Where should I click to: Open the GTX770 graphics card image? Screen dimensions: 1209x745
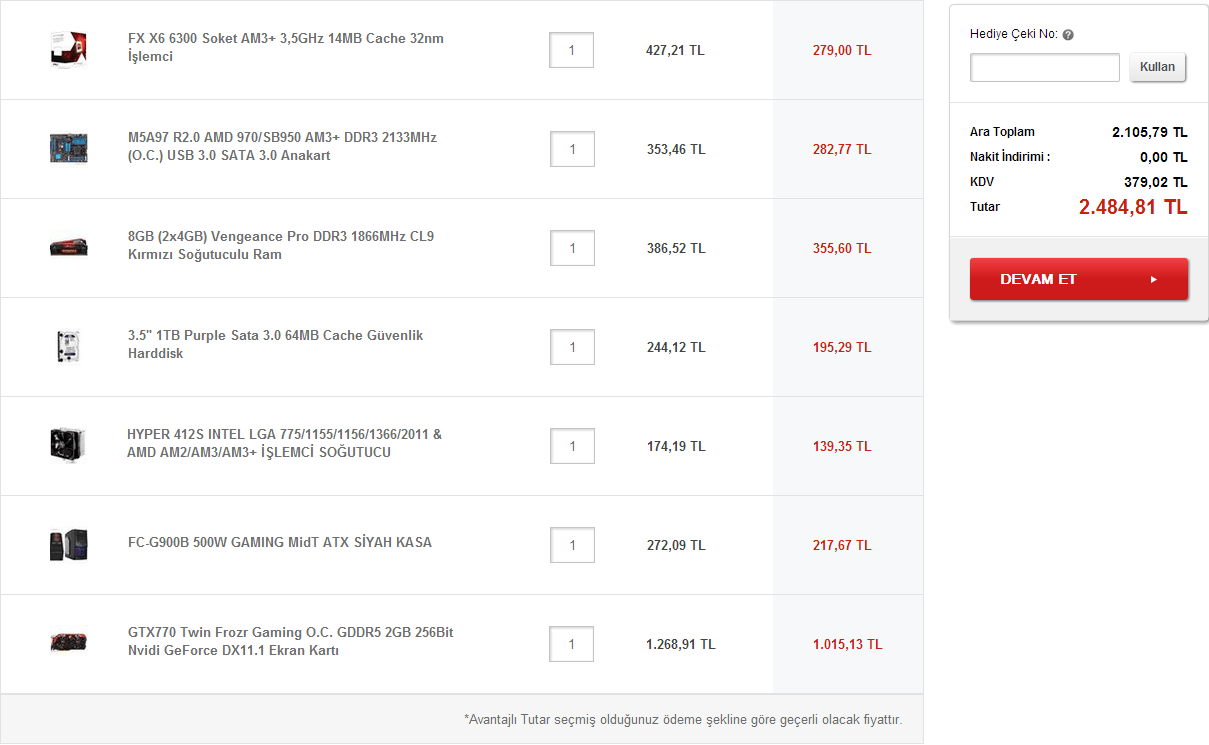coord(68,642)
